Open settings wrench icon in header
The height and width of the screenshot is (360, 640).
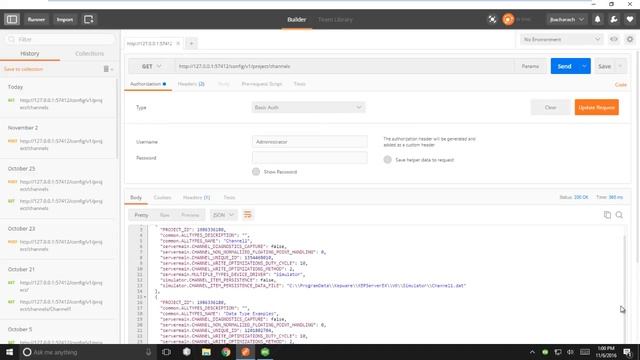coord(614,19)
